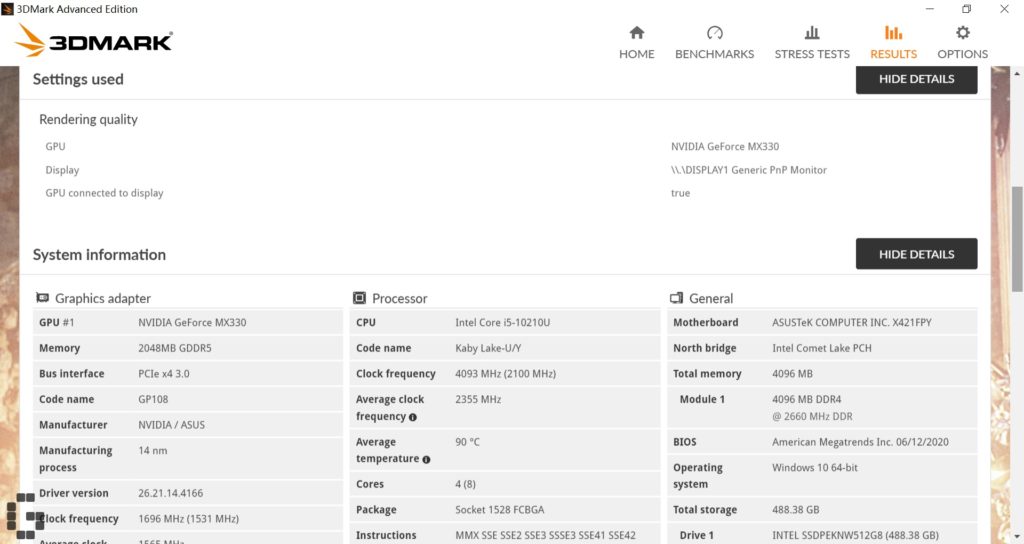This screenshot has height=544, width=1024.
Task: Click '90 °C' average temperature value
Action: (x=467, y=442)
